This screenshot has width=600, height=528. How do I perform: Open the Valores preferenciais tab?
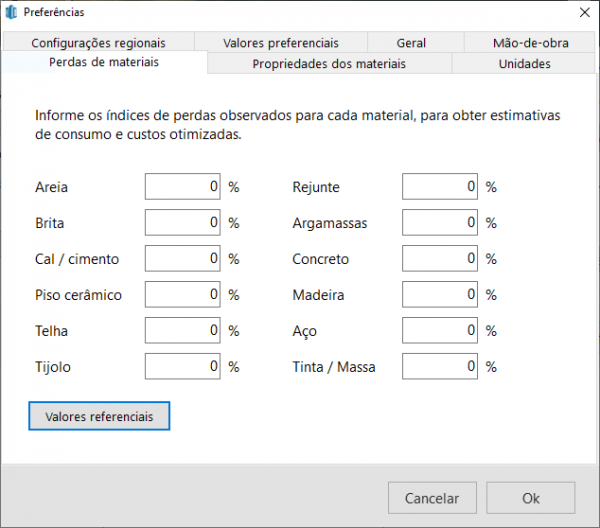click(281, 43)
